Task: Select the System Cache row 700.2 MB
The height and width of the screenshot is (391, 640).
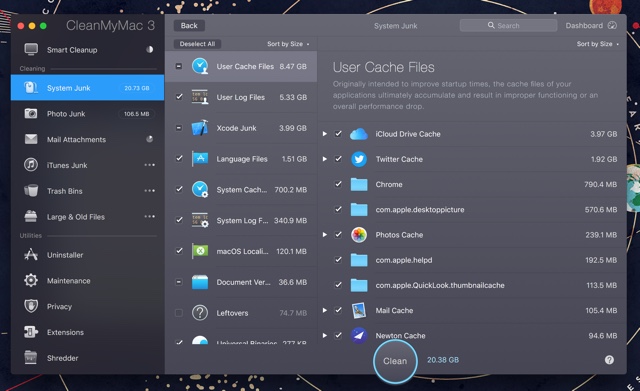Action: tap(241, 189)
